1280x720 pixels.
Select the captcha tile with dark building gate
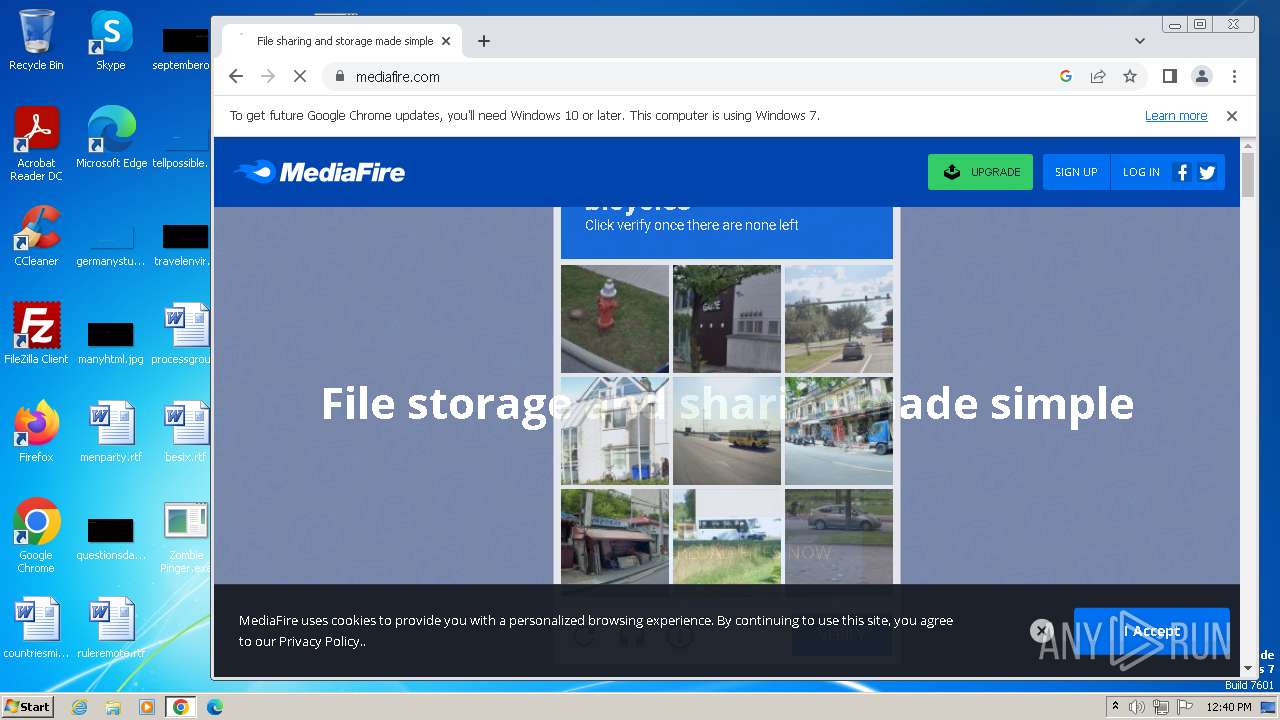(727, 319)
